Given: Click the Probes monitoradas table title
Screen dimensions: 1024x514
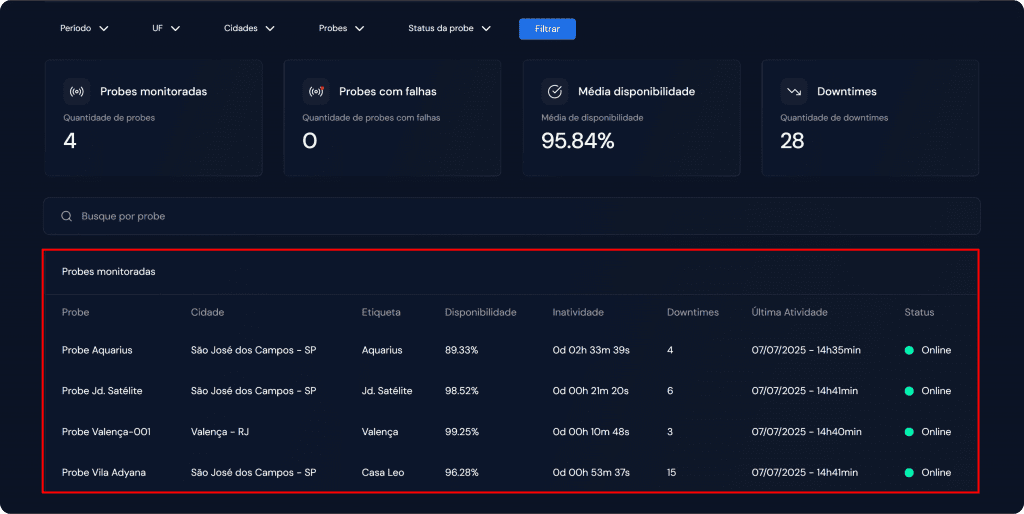Looking at the screenshot, I should [108, 272].
